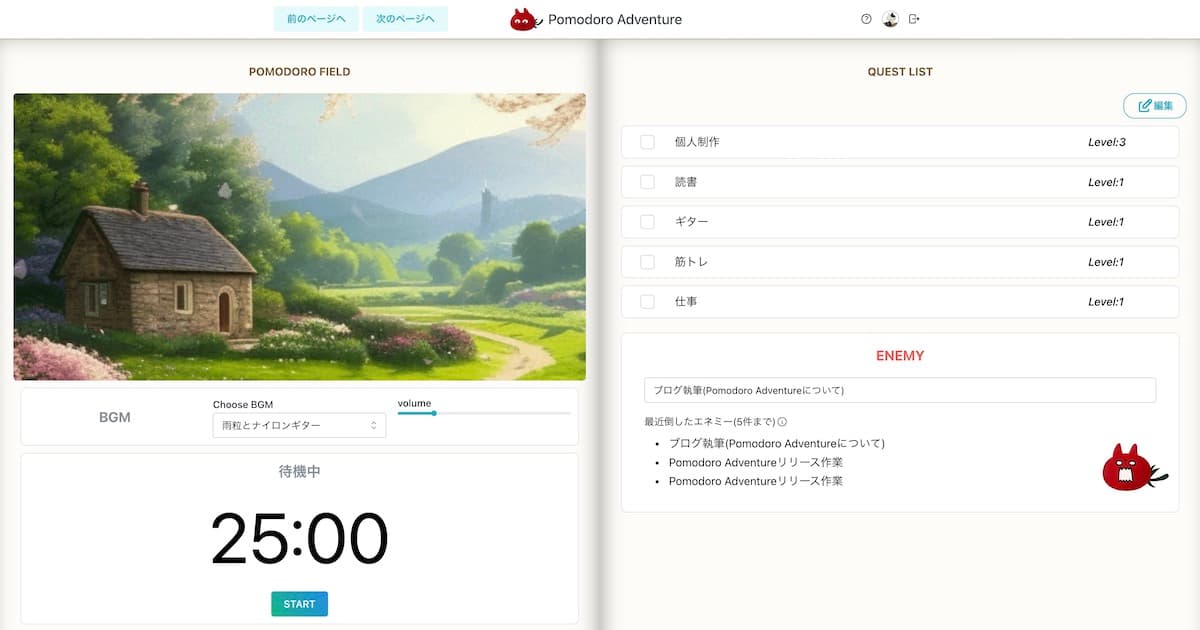Click the enemy name input field
Screen dimensions: 1200x630
(x=899, y=390)
